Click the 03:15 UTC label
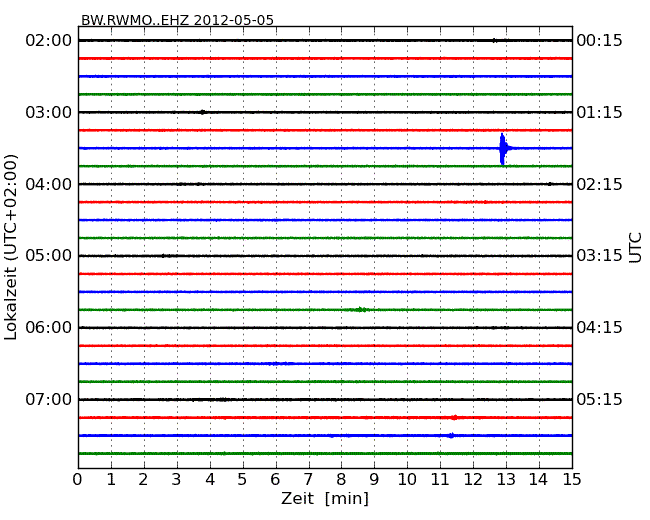 point(599,255)
